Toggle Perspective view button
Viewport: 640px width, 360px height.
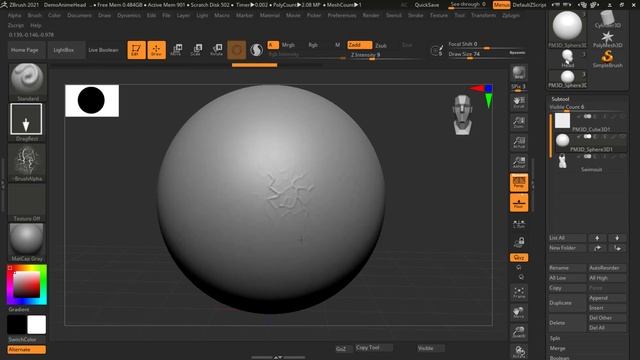(x=519, y=182)
